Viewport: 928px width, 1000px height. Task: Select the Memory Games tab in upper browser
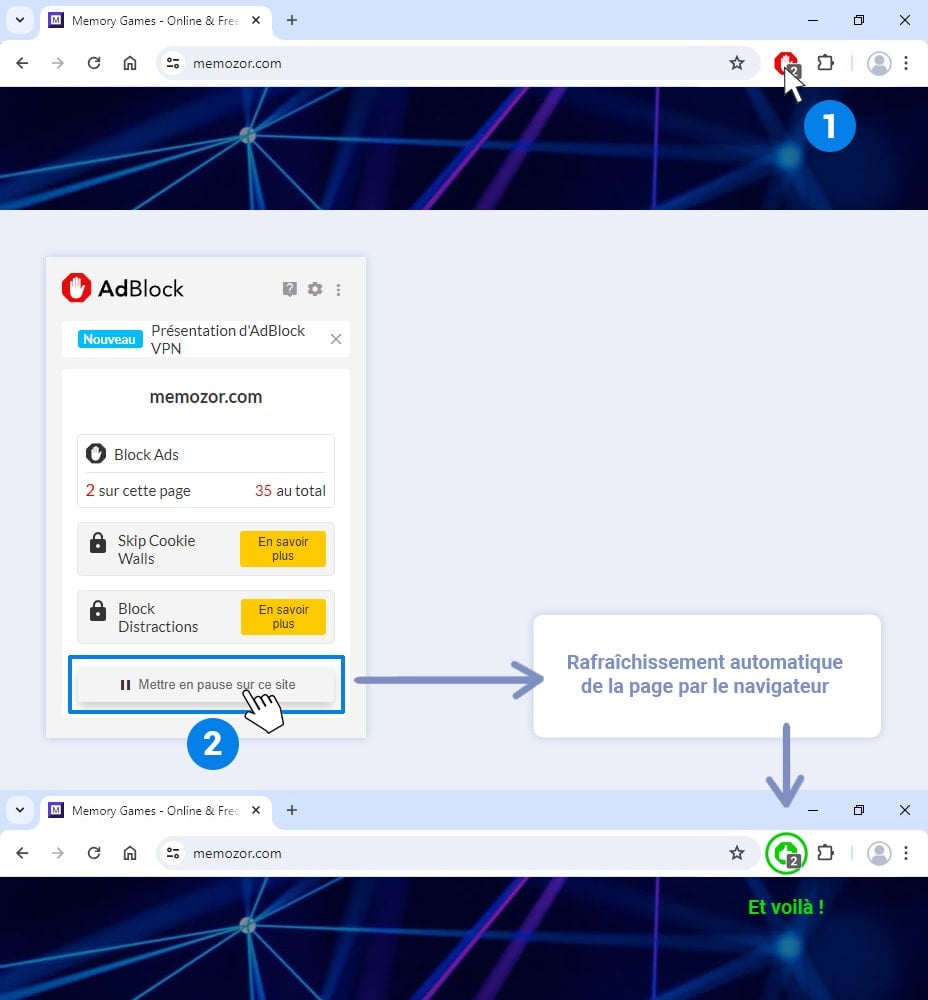(x=150, y=20)
